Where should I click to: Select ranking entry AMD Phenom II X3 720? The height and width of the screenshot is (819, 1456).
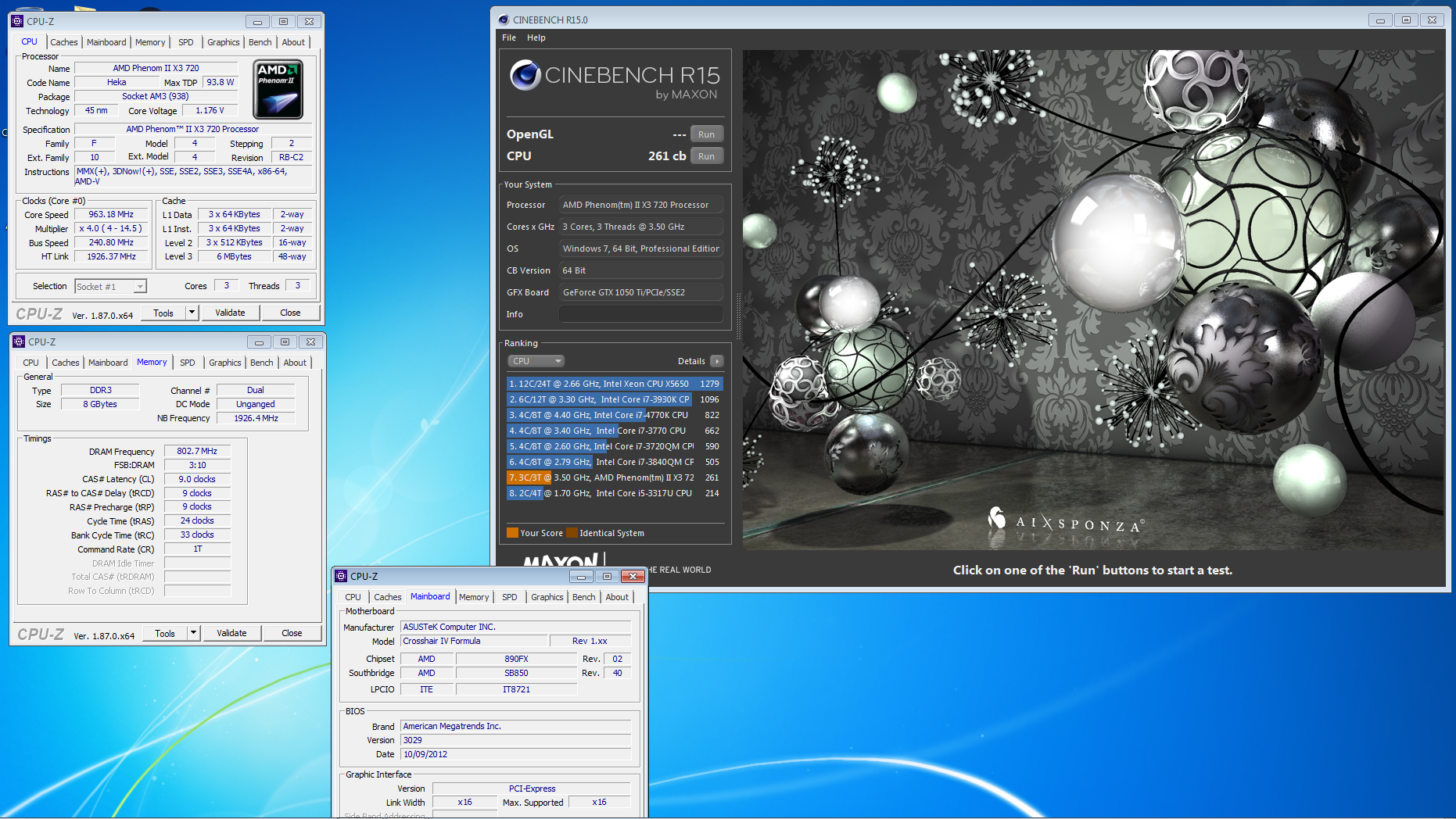[615, 477]
